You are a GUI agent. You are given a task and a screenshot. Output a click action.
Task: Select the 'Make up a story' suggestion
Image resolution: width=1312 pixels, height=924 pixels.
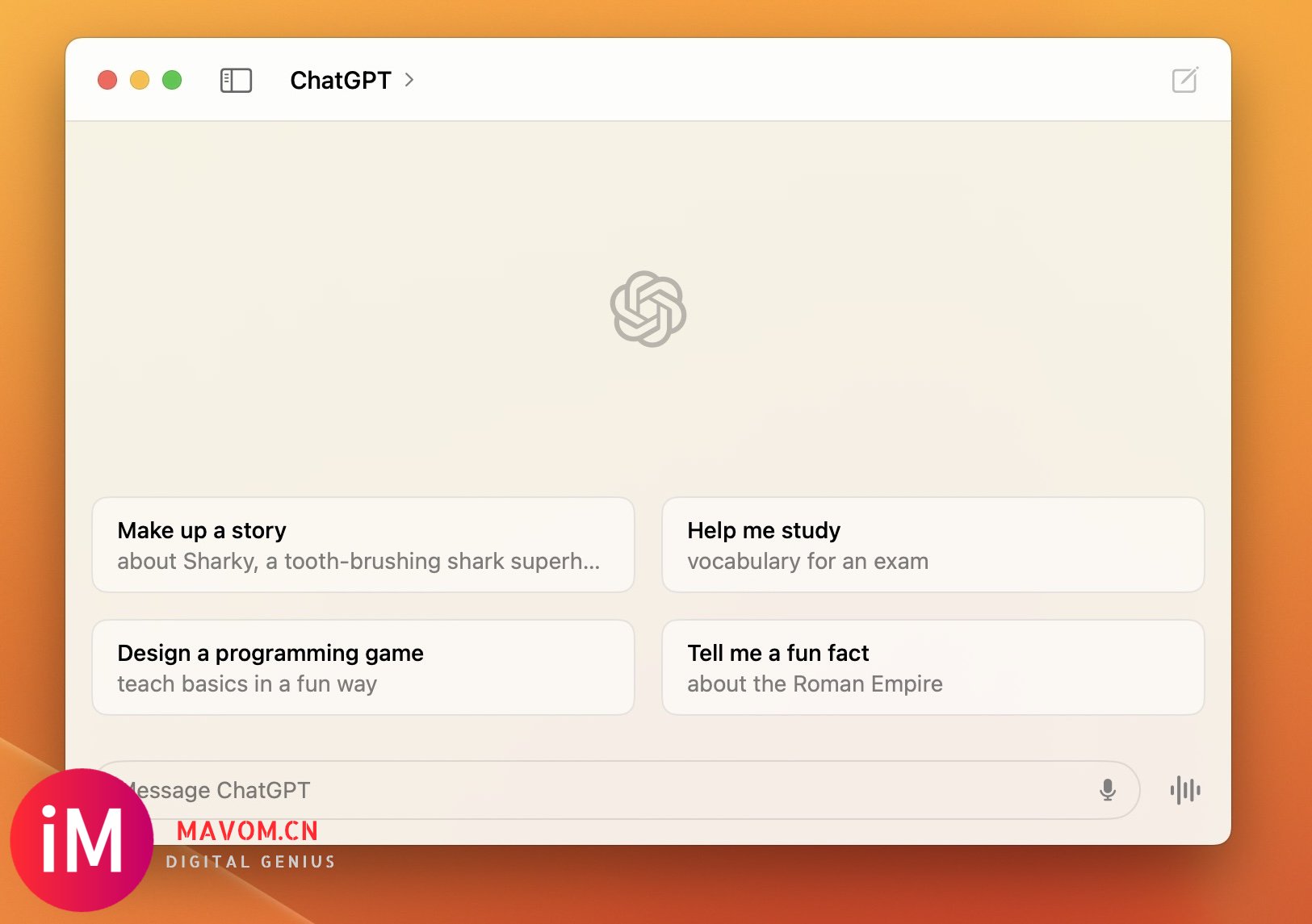(x=363, y=545)
